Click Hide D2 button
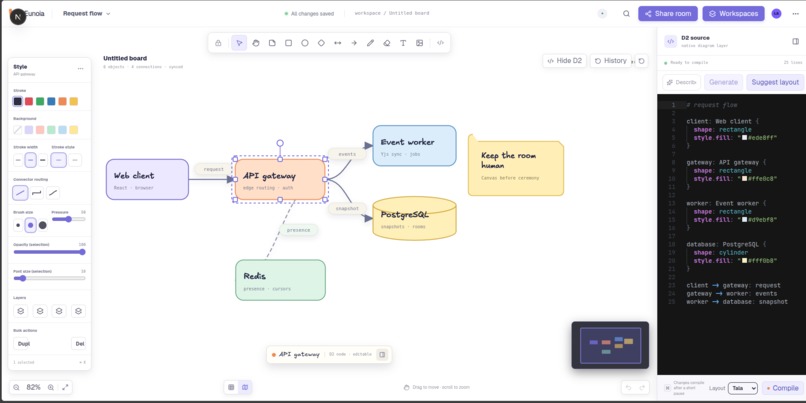This screenshot has height=403, width=806. tap(564, 61)
